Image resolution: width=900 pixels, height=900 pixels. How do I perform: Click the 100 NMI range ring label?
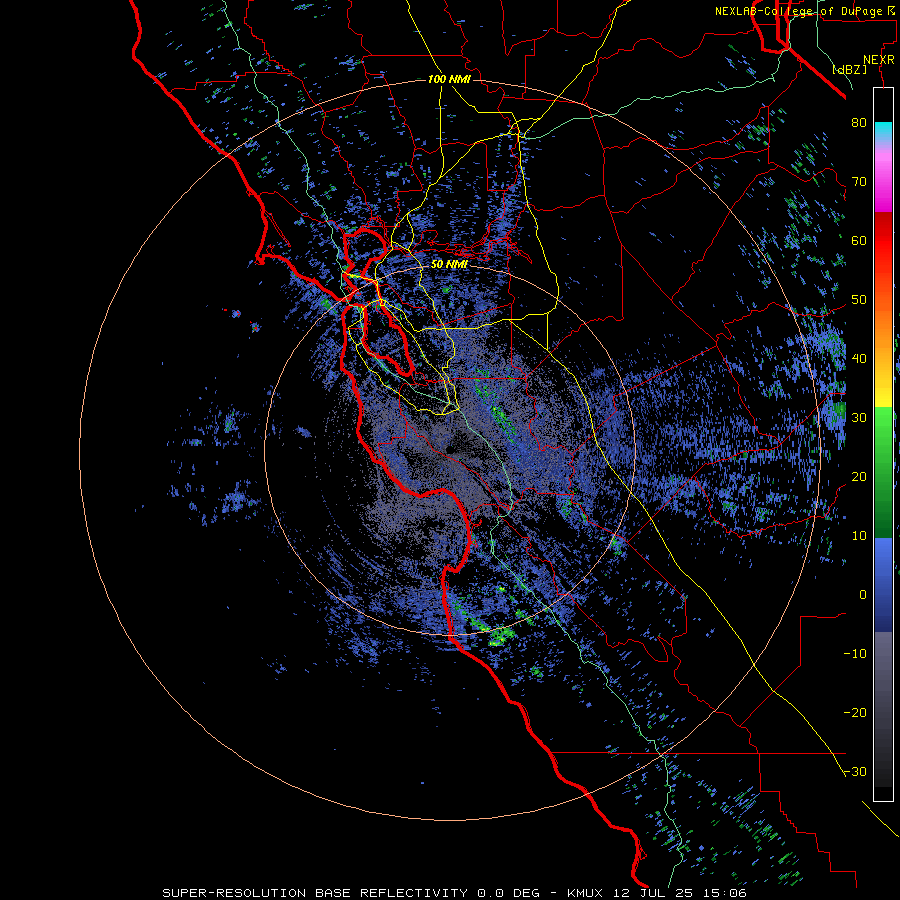coord(449,79)
